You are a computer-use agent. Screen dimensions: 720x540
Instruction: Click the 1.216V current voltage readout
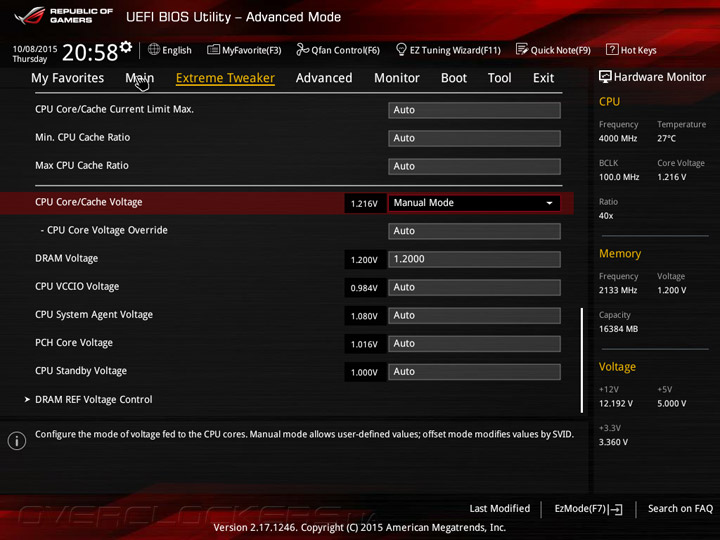click(x=364, y=203)
